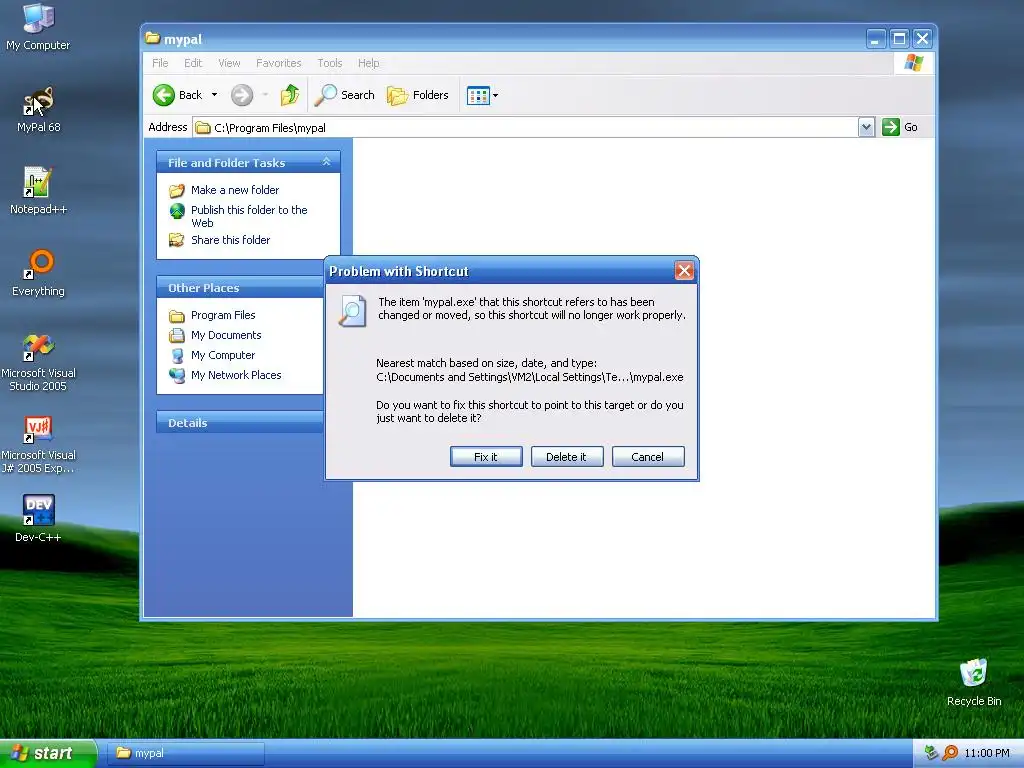Maximize the mypal window
This screenshot has width=1024, height=768.
(899, 39)
